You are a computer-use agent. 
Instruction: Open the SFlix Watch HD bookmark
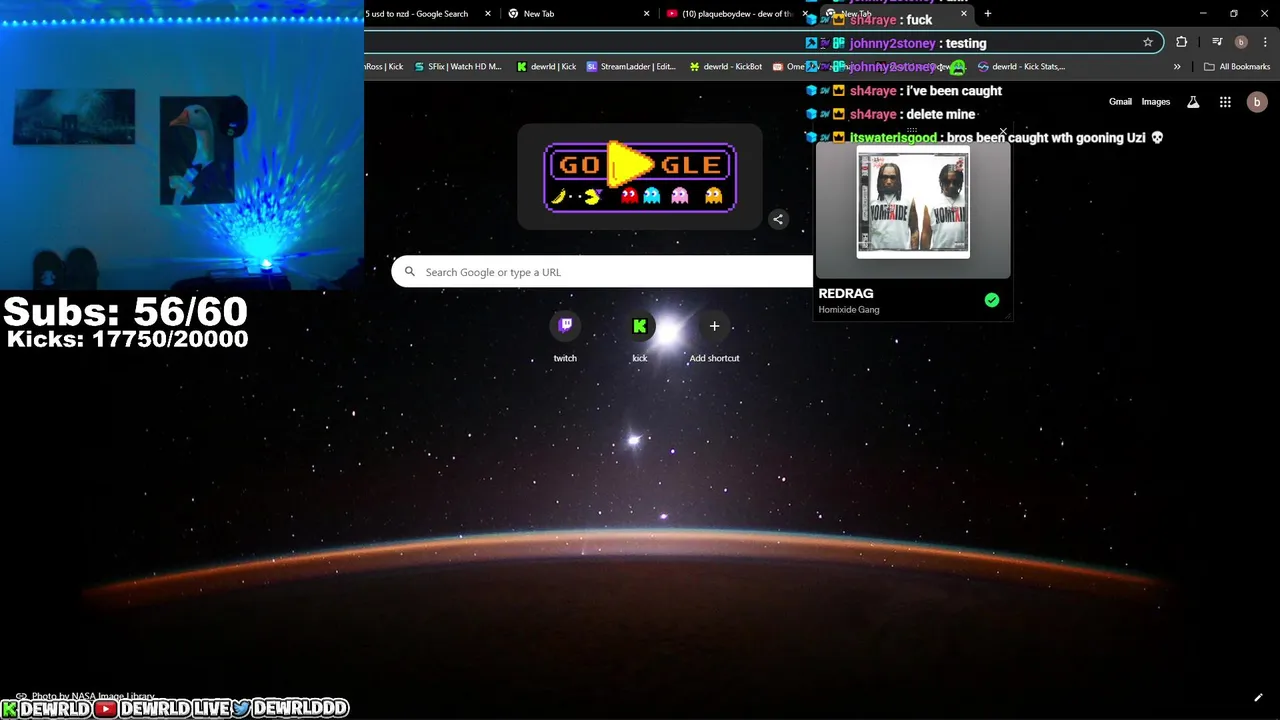coord(458,67)
